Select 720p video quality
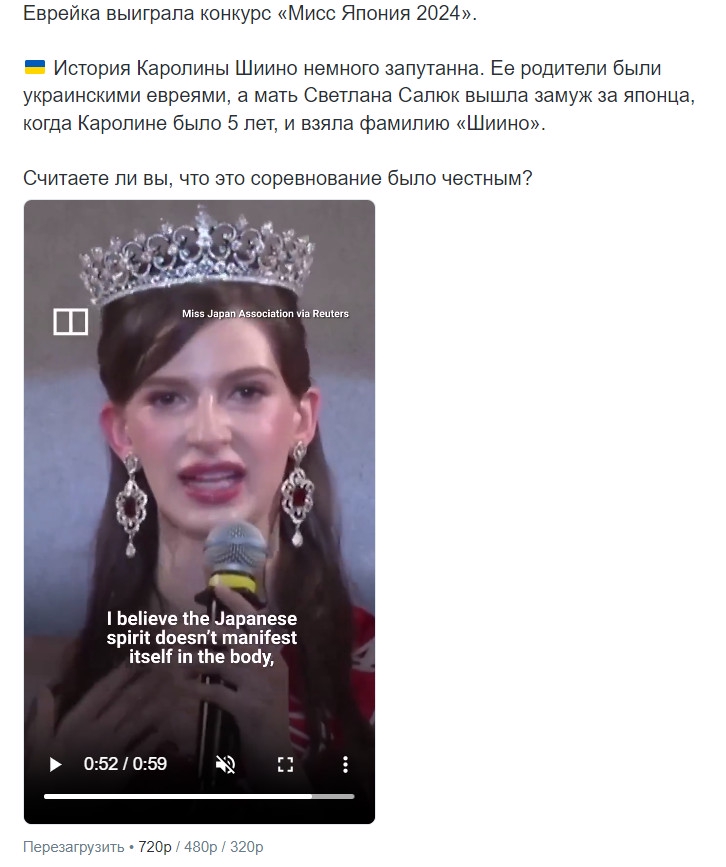 click(155, 847)
